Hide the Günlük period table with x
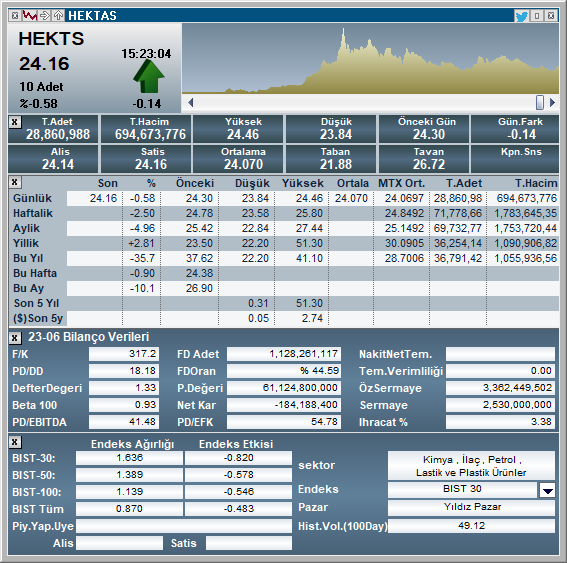 (x=14, y=182)
